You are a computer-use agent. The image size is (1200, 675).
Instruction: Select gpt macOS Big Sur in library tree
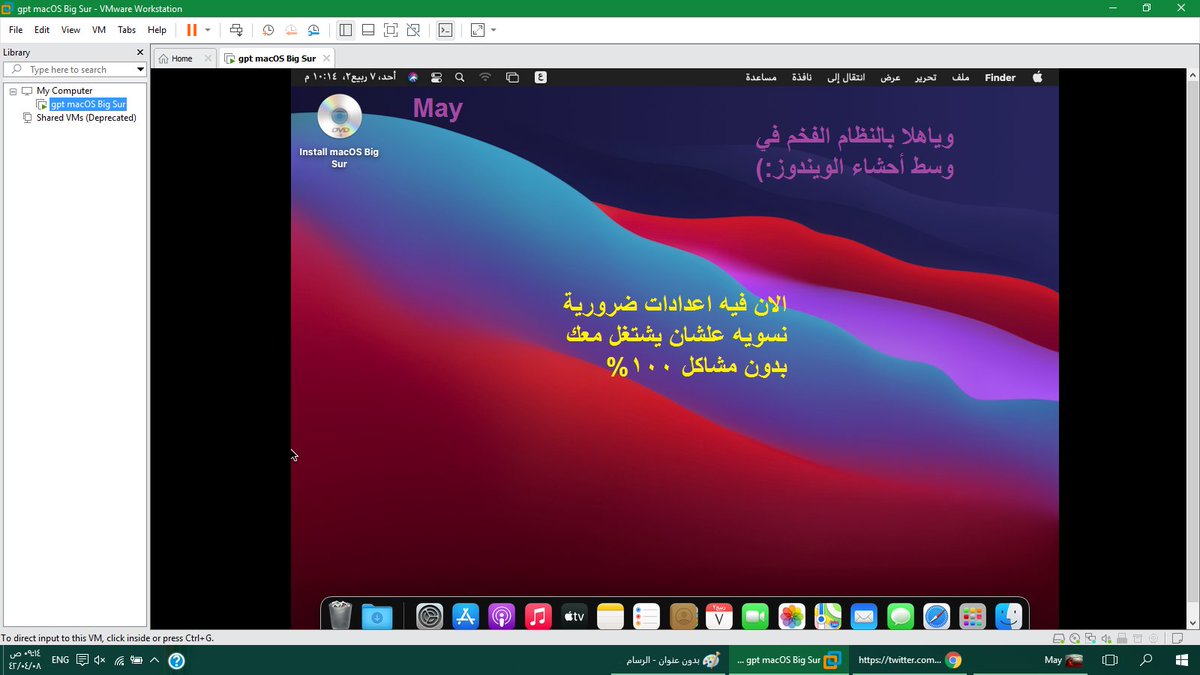88,104
